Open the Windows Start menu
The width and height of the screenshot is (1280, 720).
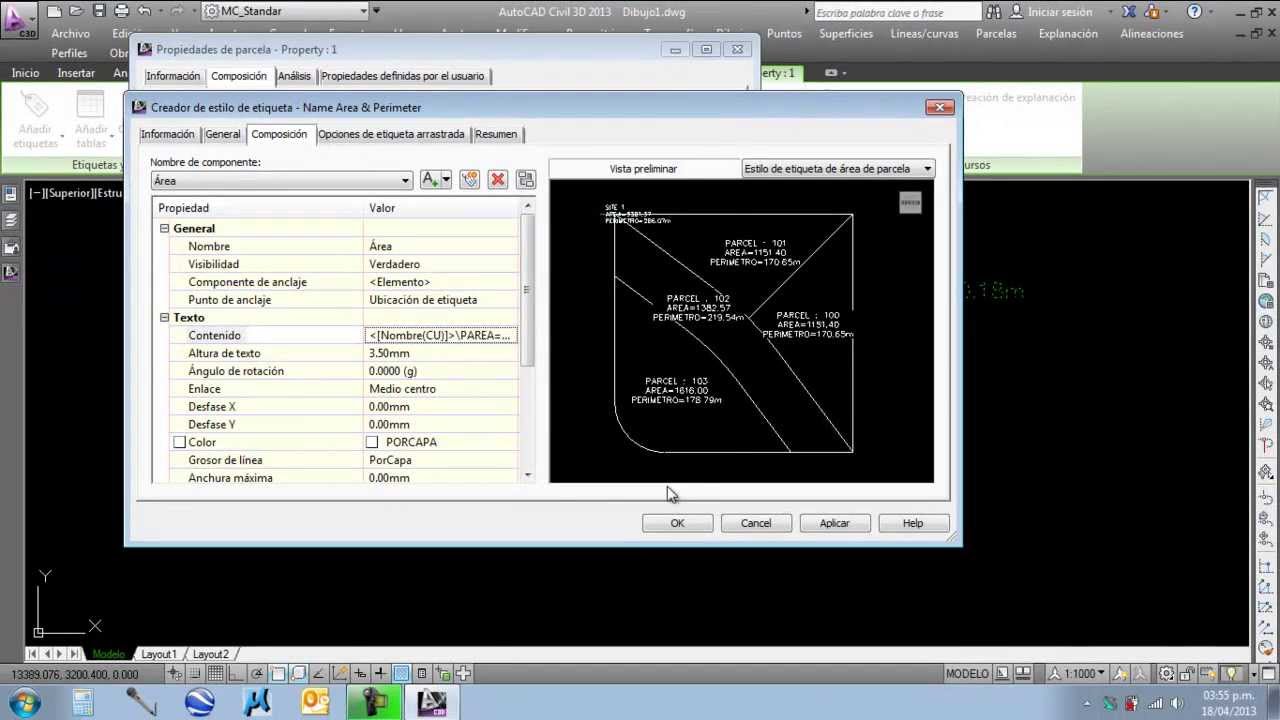point(24,703)
